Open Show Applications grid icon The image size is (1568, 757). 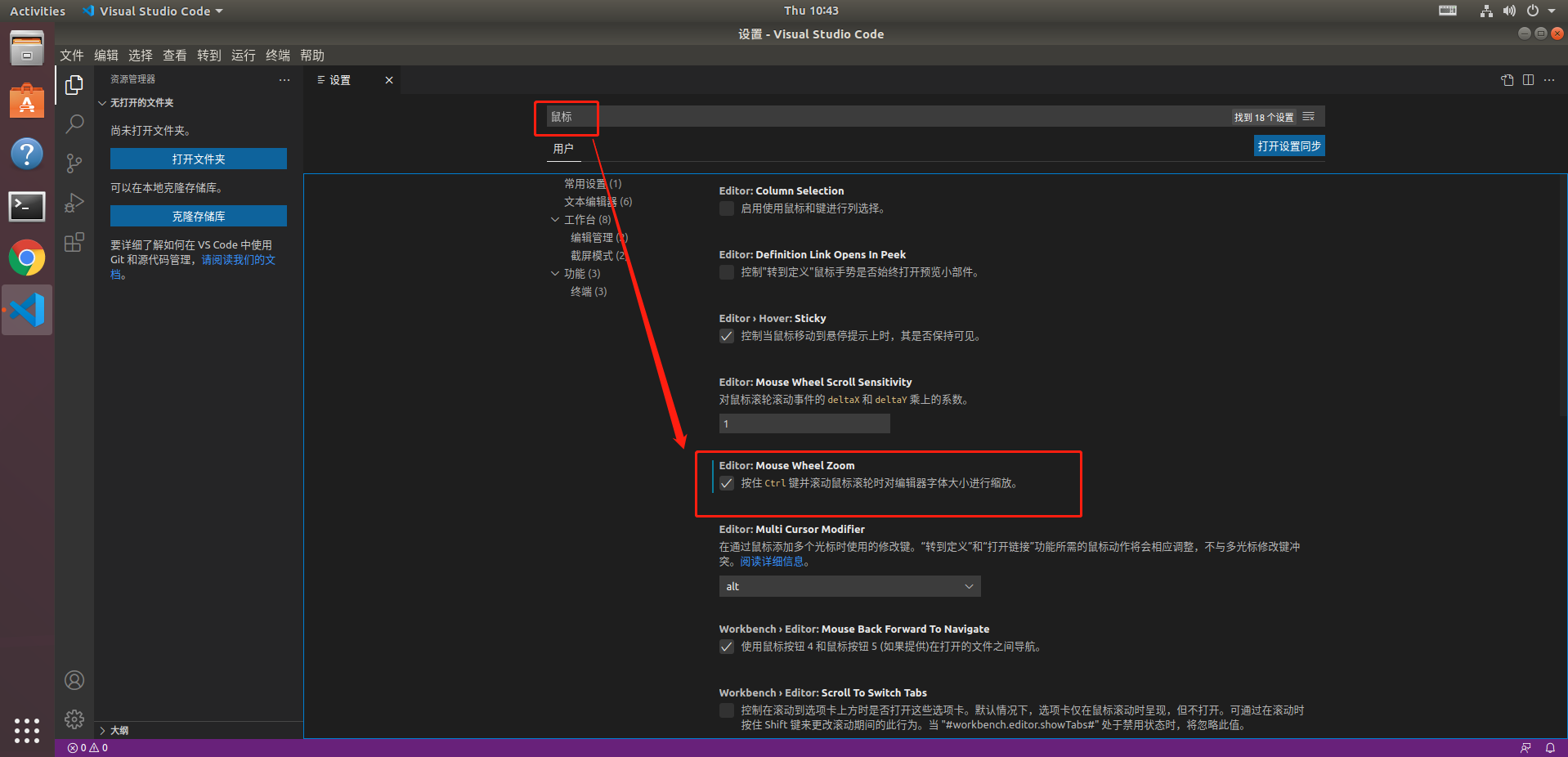(27, 730)
